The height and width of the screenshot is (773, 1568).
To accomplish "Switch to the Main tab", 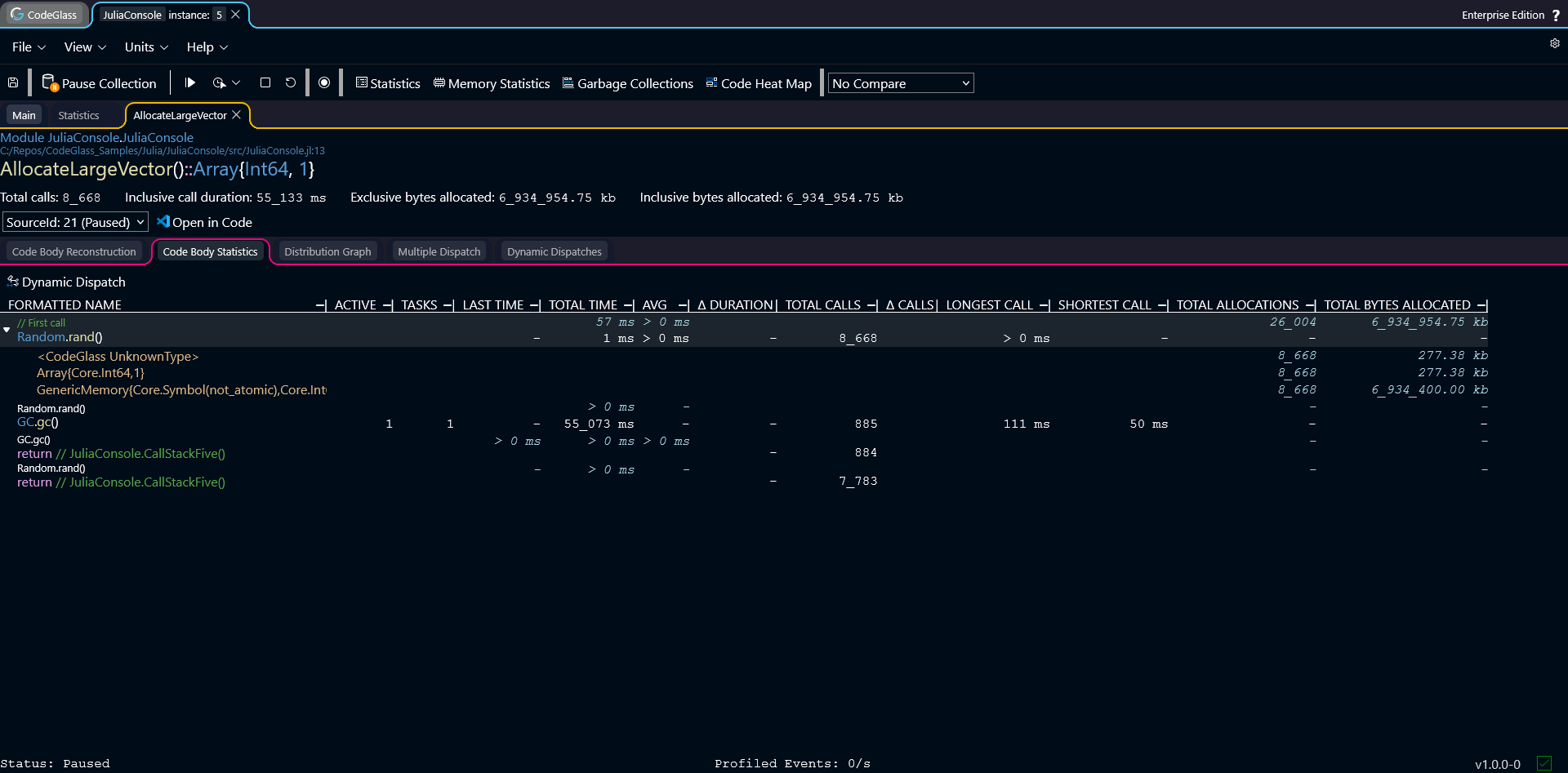I will pyautogui.click(x=24, y=115).
